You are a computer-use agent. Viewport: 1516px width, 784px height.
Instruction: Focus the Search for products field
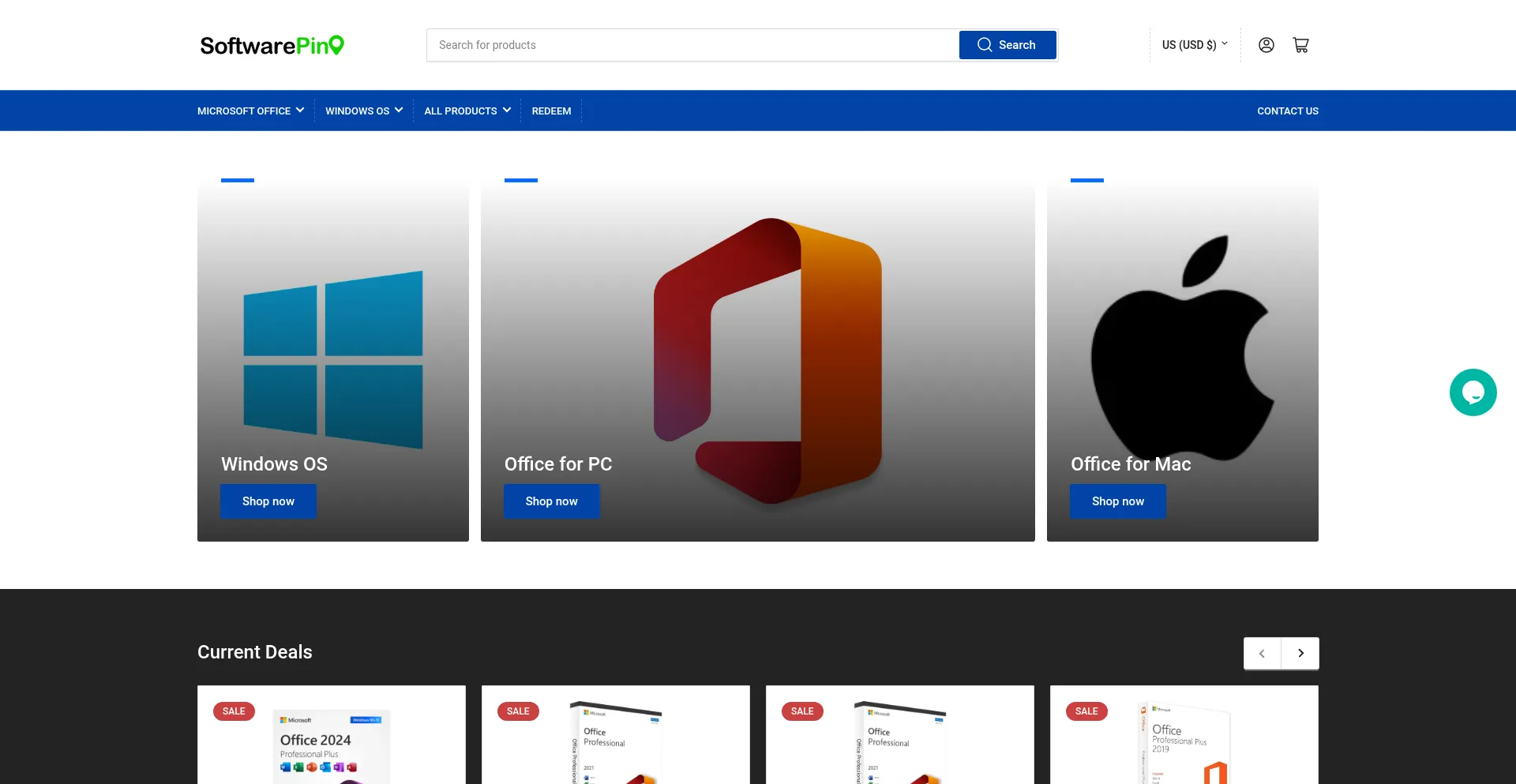pos(692,45)
